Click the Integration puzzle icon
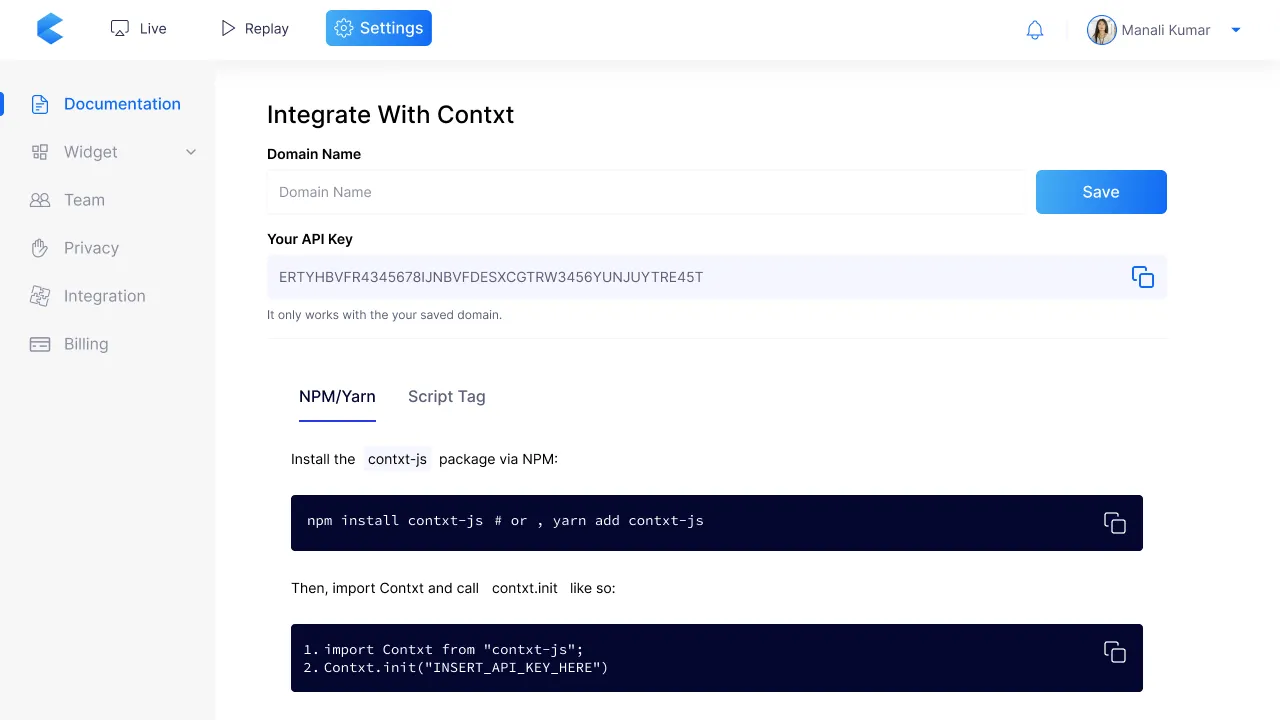The height and width of the screenshot is (720, 1280). [x=40, y=296]
